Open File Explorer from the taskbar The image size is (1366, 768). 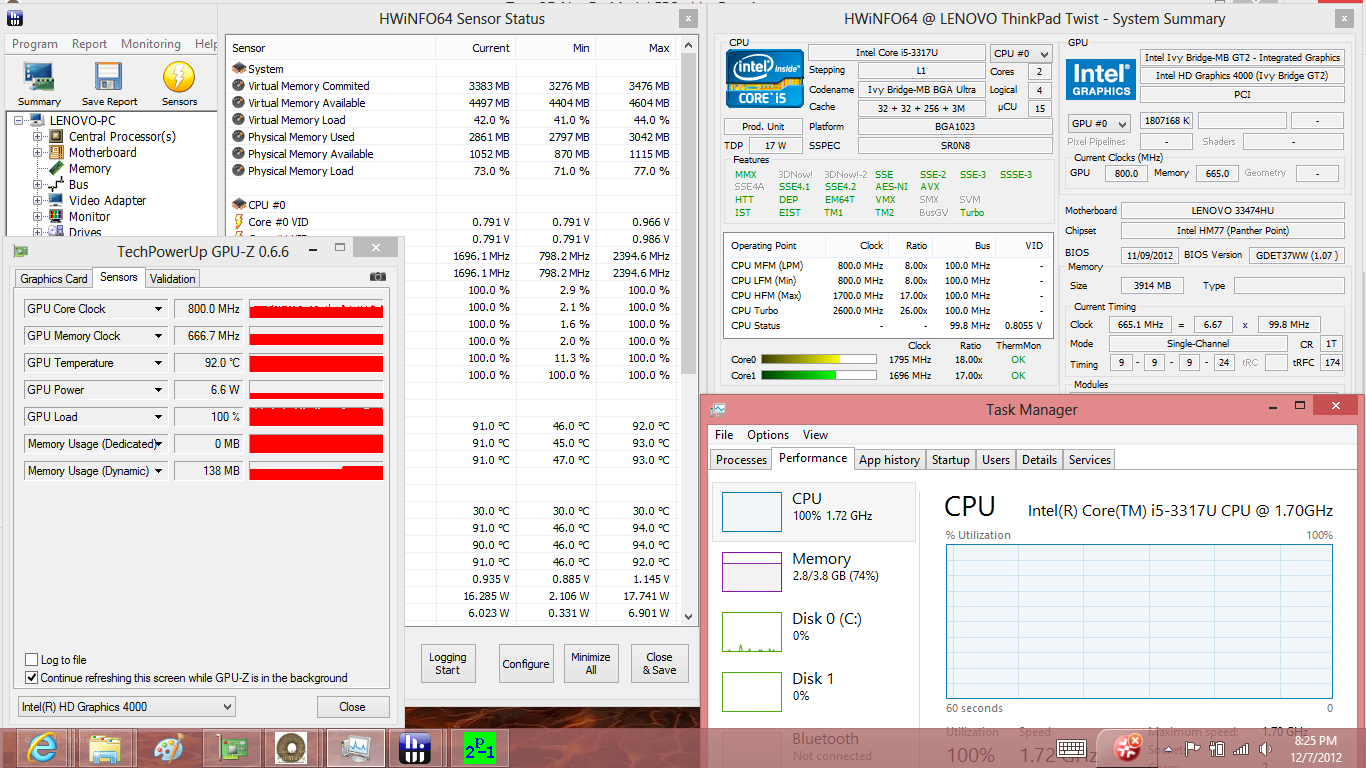click(105, 748)
